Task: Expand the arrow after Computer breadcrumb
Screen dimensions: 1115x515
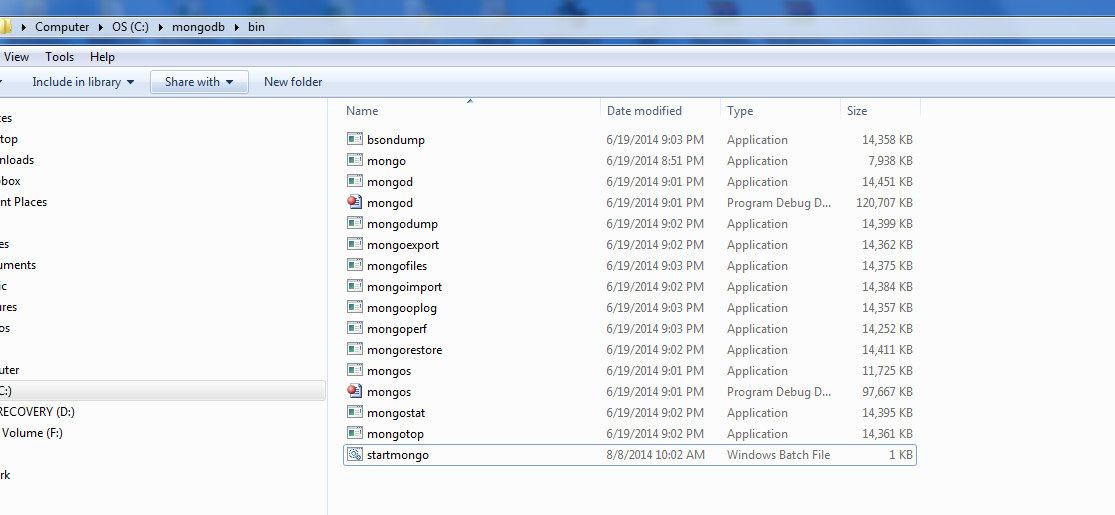Action: click(x=100, y=27)
